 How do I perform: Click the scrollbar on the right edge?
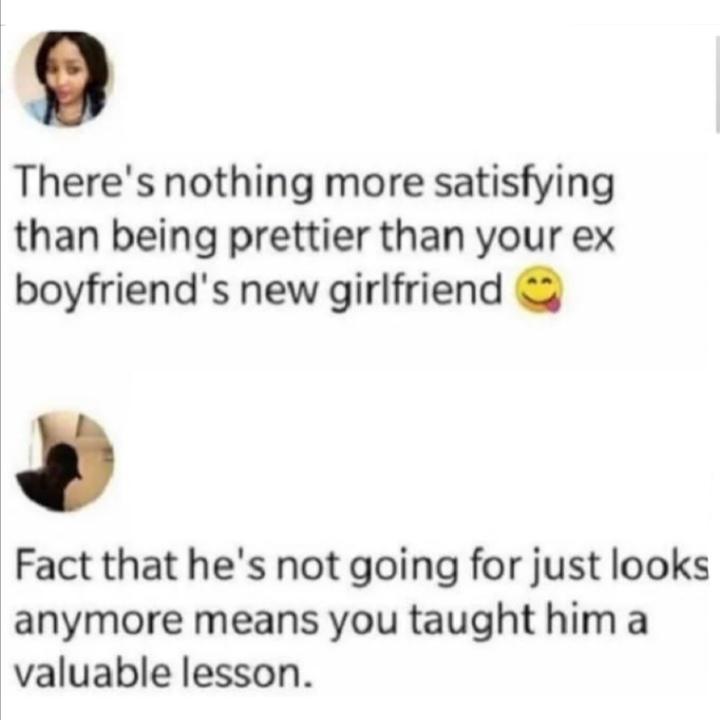click(717, 85)
